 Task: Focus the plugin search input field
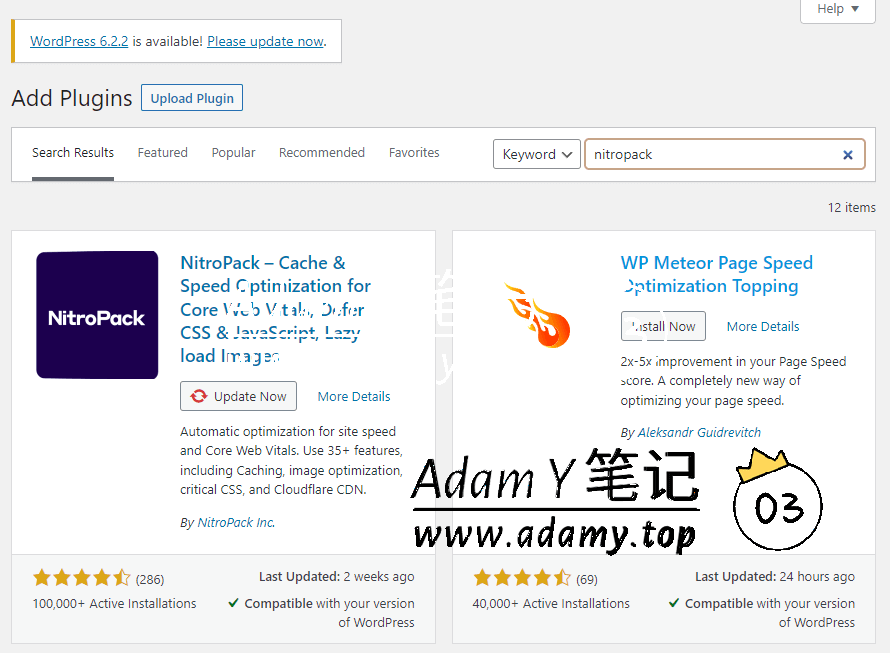(x=712, y=155)
